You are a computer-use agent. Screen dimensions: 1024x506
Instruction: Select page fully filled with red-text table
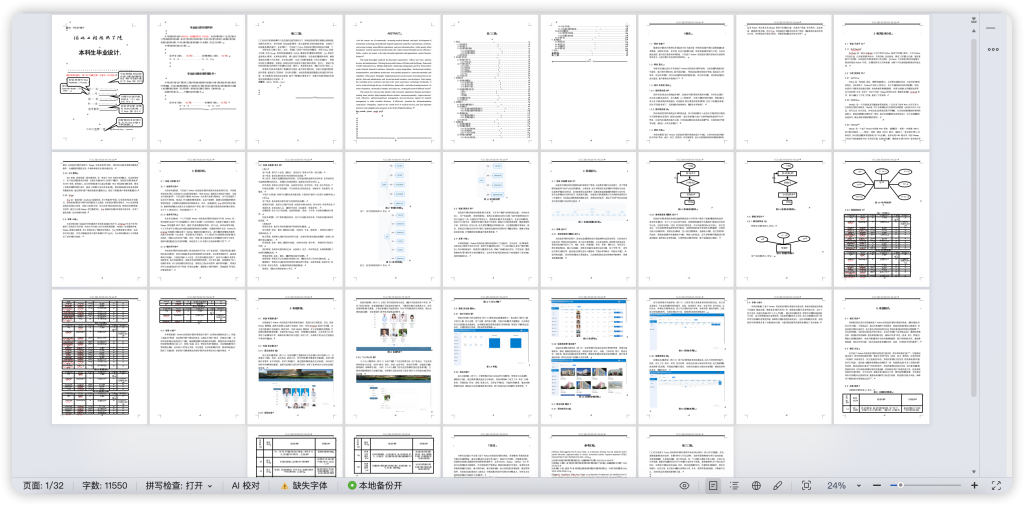pyautogui.click(x=101, y=356)
